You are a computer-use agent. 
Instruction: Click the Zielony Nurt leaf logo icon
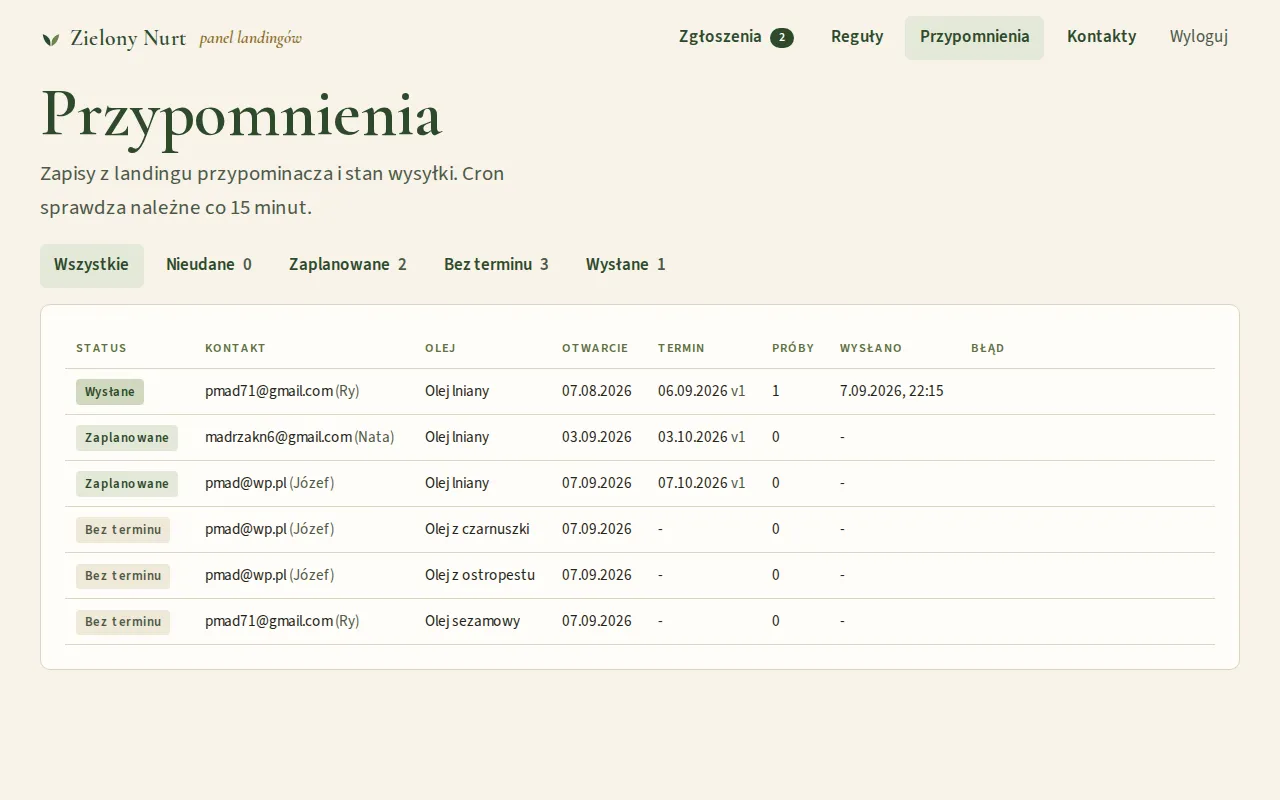click(51, 39)
